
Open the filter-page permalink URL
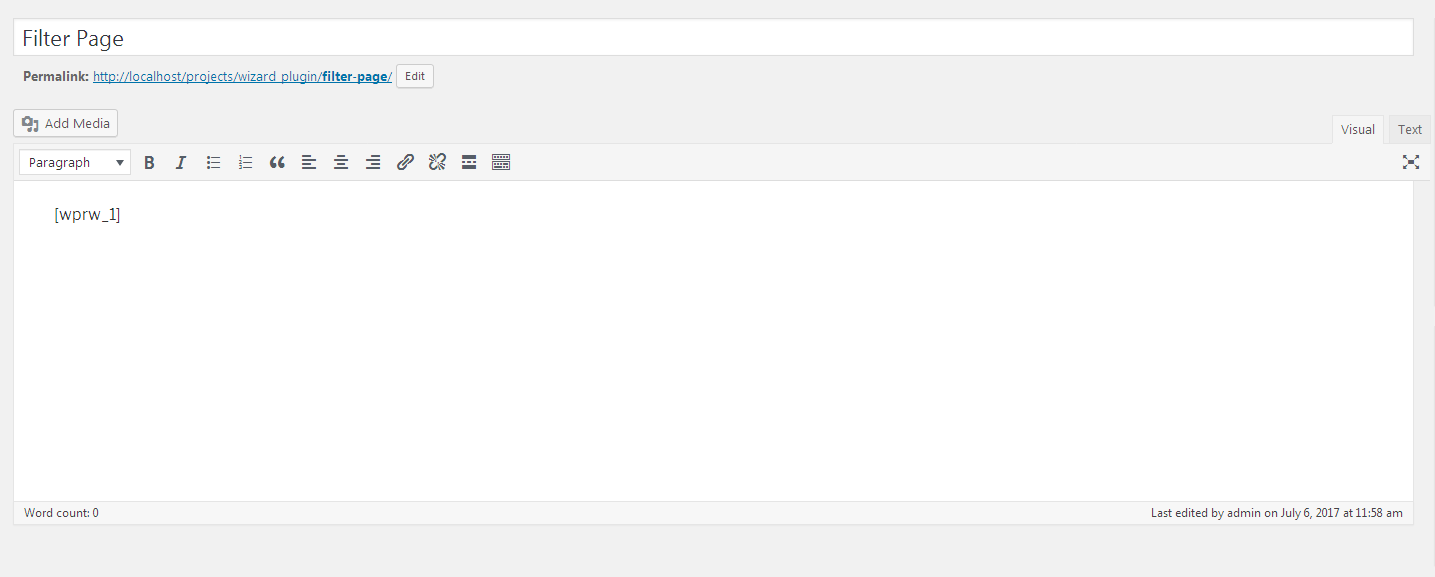[x=242, y=76]
